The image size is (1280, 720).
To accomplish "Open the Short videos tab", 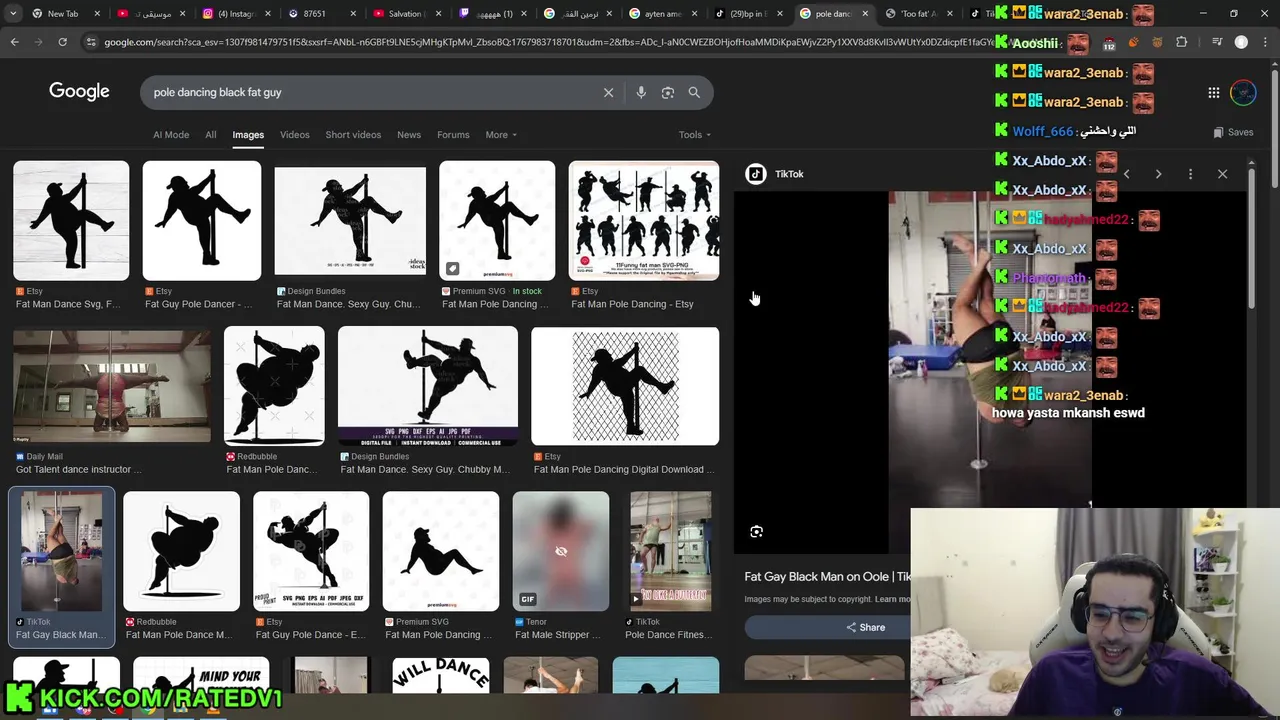I will pos(353,135).
